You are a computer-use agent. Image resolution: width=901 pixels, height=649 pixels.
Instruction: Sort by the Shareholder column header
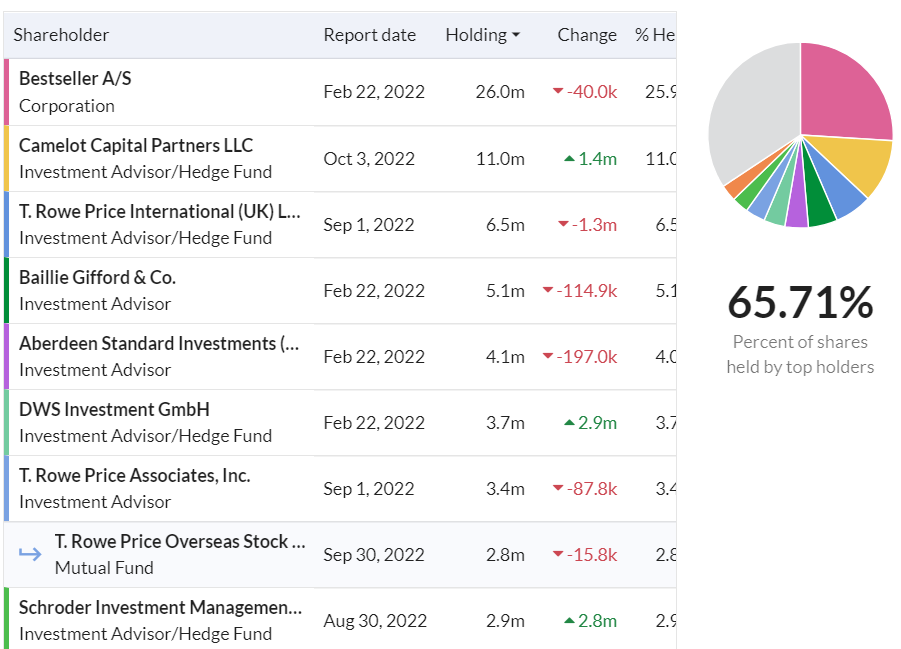point(61,35)
